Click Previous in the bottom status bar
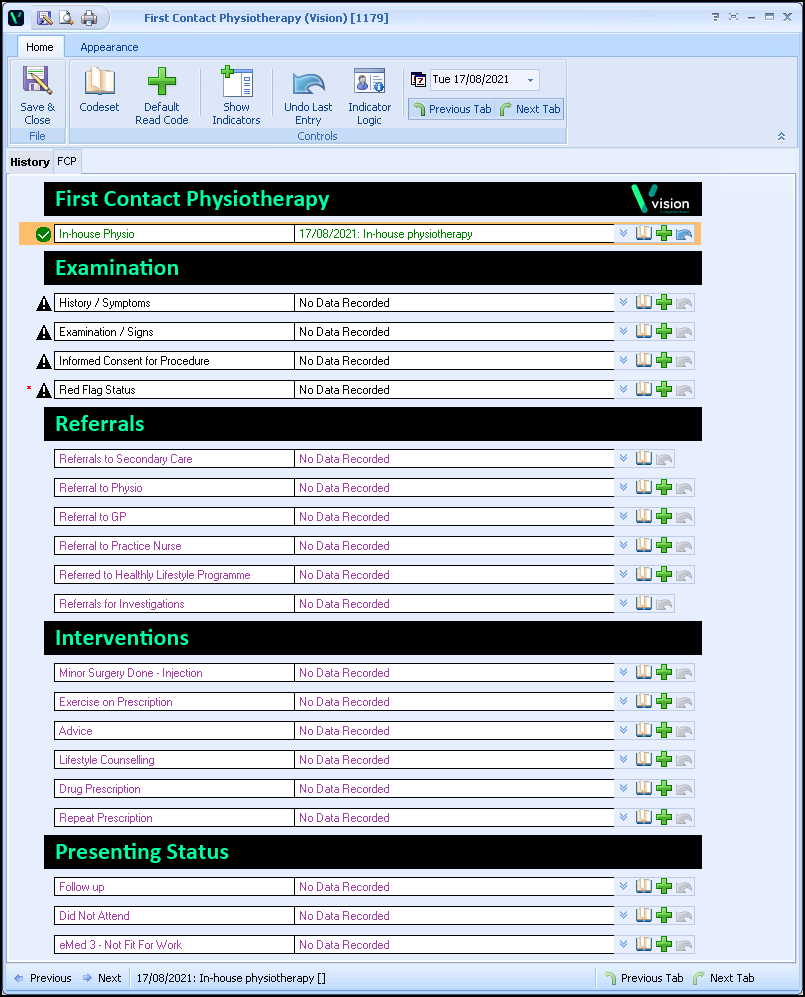The image size is (805, 997). 42,978
